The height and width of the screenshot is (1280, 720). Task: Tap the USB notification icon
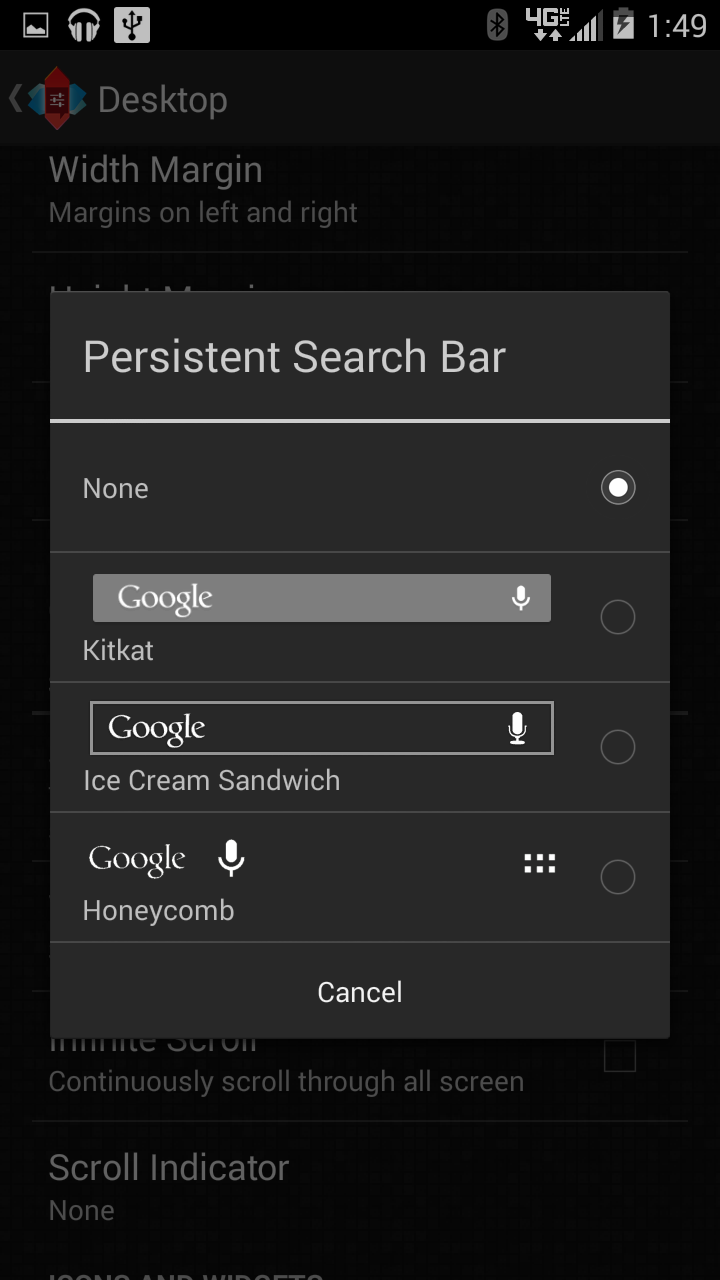pyautogui.click(x=132, y=25)
